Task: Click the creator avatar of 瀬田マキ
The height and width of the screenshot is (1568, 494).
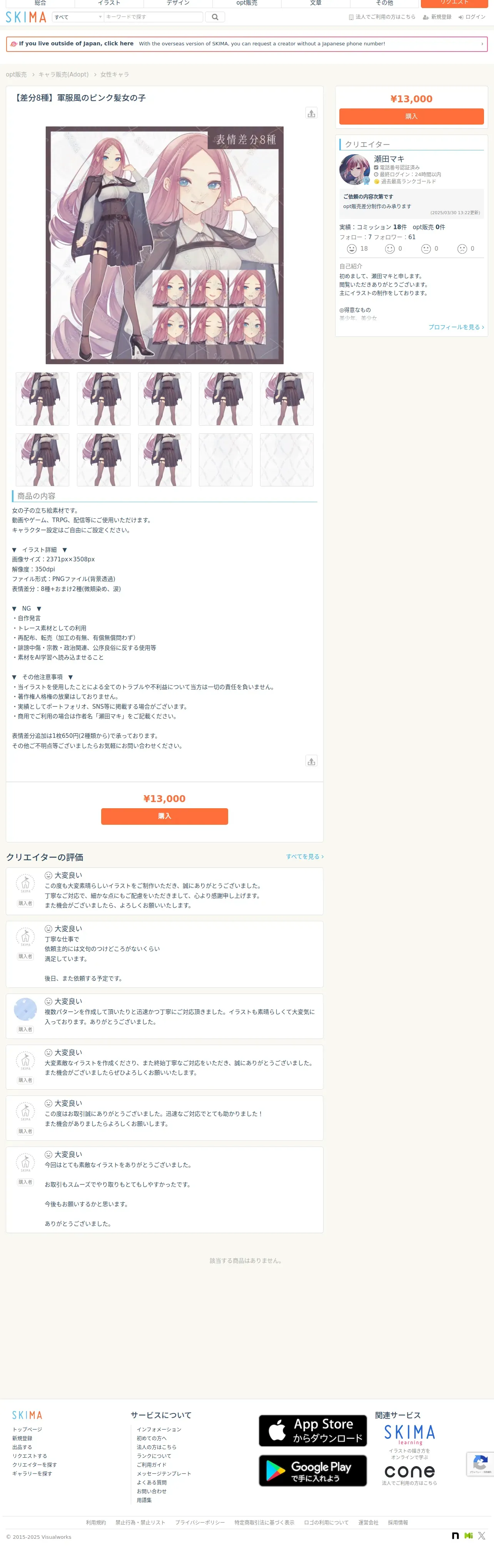Action: pos(354,169)
